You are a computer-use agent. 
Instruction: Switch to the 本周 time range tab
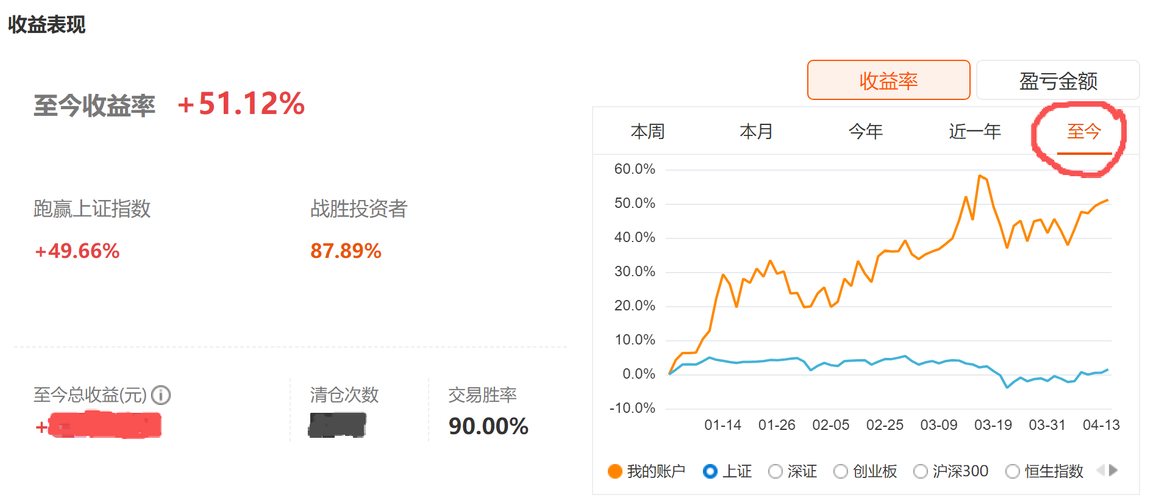[x=647, y=131]
